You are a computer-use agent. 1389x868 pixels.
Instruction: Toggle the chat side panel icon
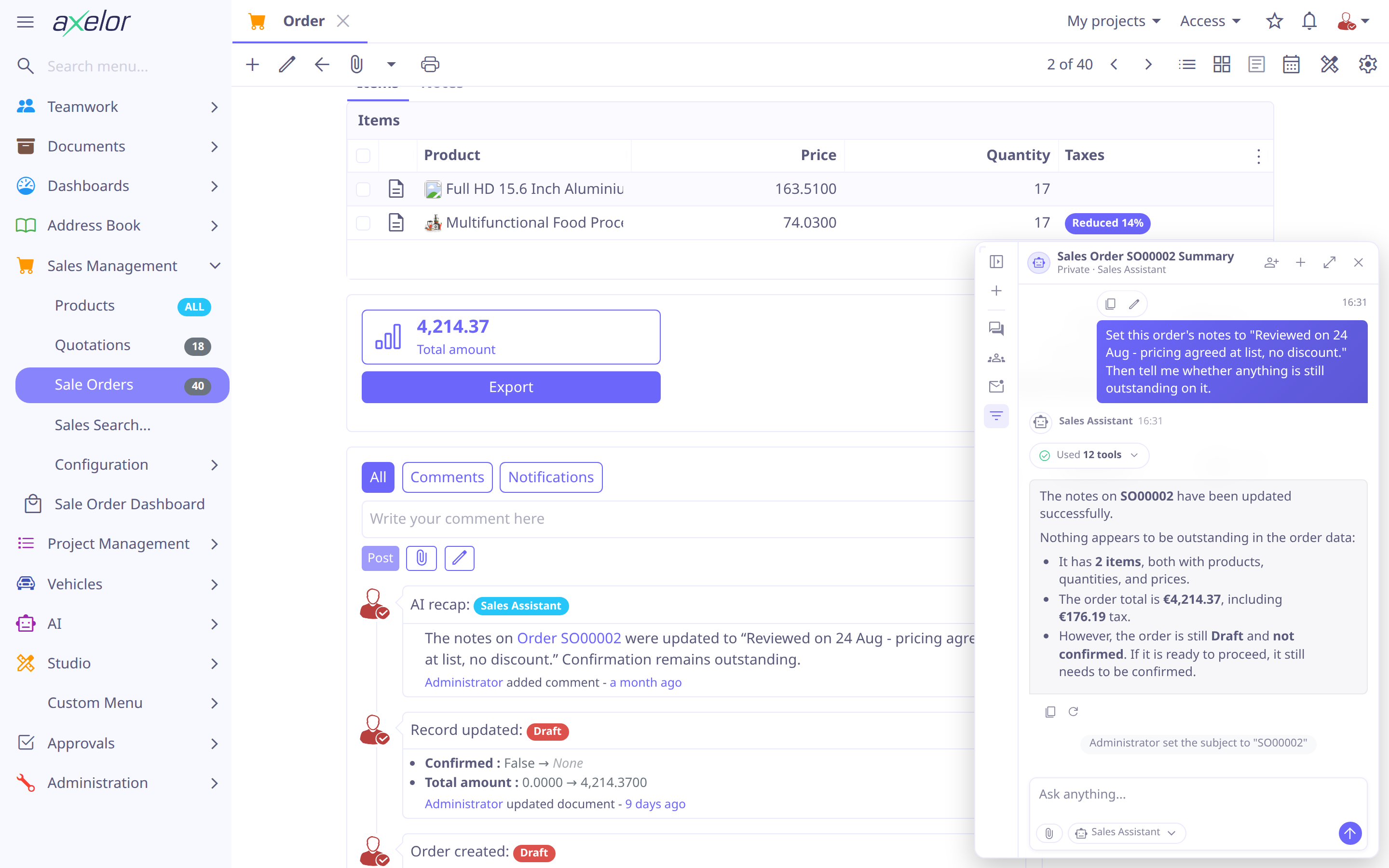996,262
